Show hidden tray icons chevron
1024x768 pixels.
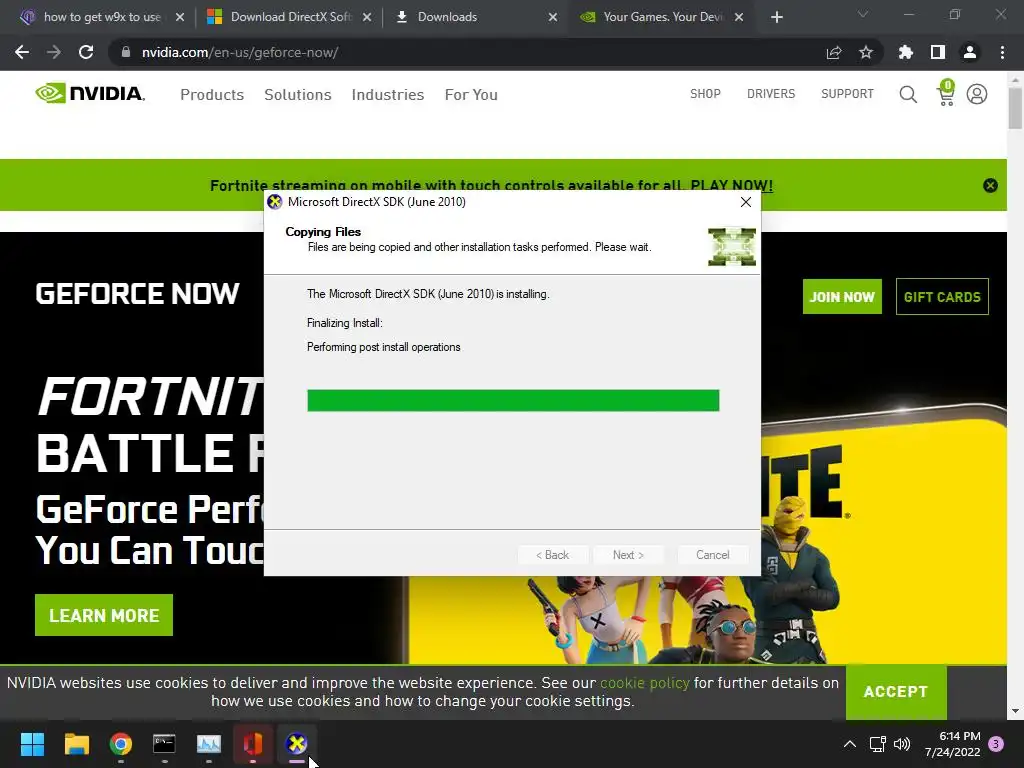[x=850, y=744]
